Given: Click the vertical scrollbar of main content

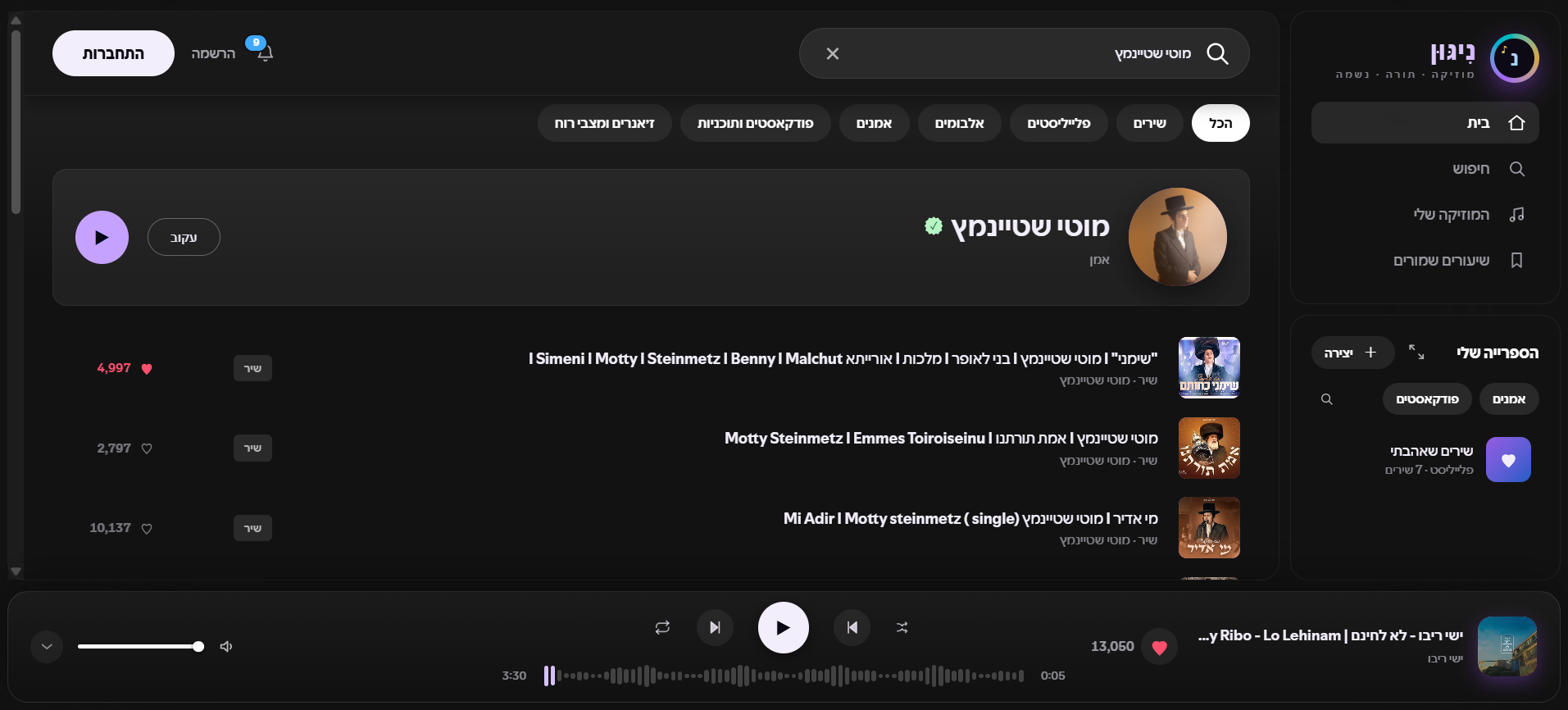Looking at the screenshot, I should point(16,121).
